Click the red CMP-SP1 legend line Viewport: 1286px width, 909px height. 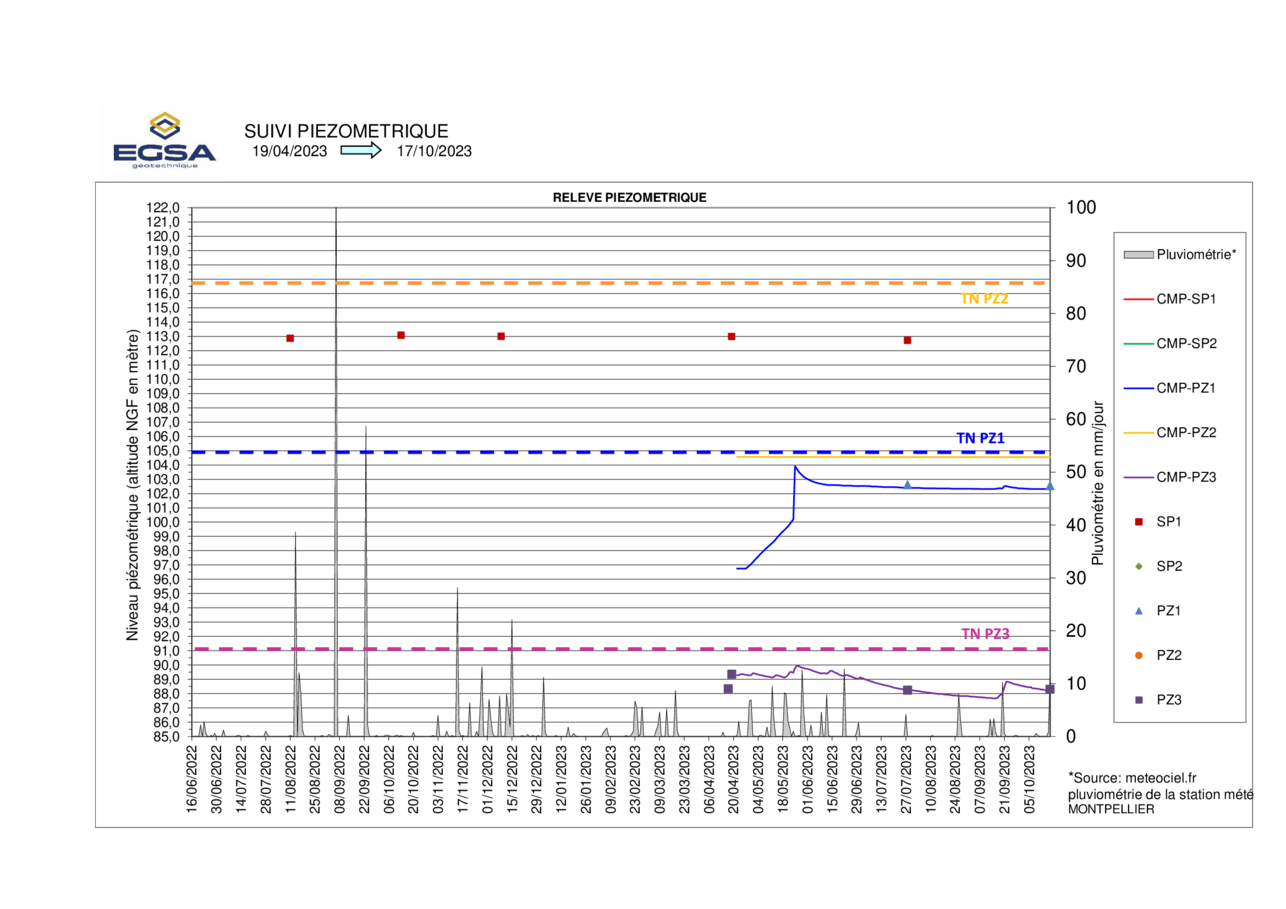1137,299
